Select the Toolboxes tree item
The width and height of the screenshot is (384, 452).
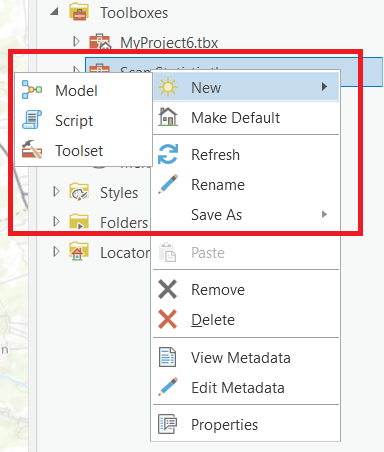point(134,13)
